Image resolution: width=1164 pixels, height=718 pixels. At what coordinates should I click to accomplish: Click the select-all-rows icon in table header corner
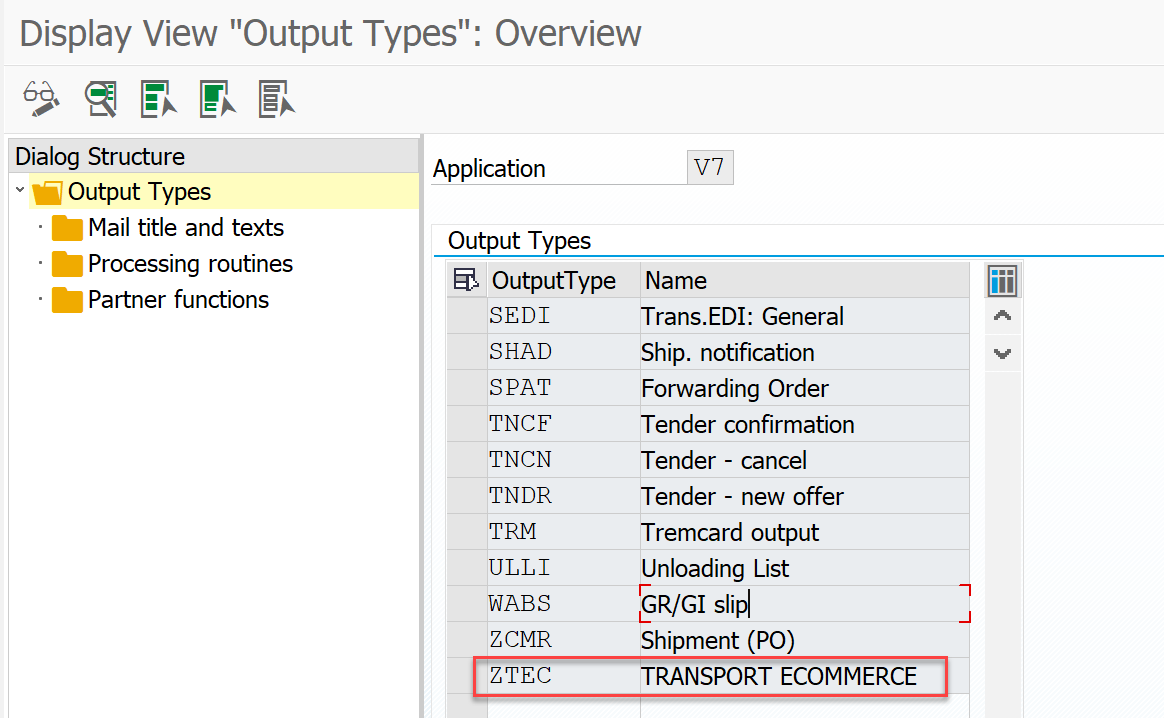466,281
